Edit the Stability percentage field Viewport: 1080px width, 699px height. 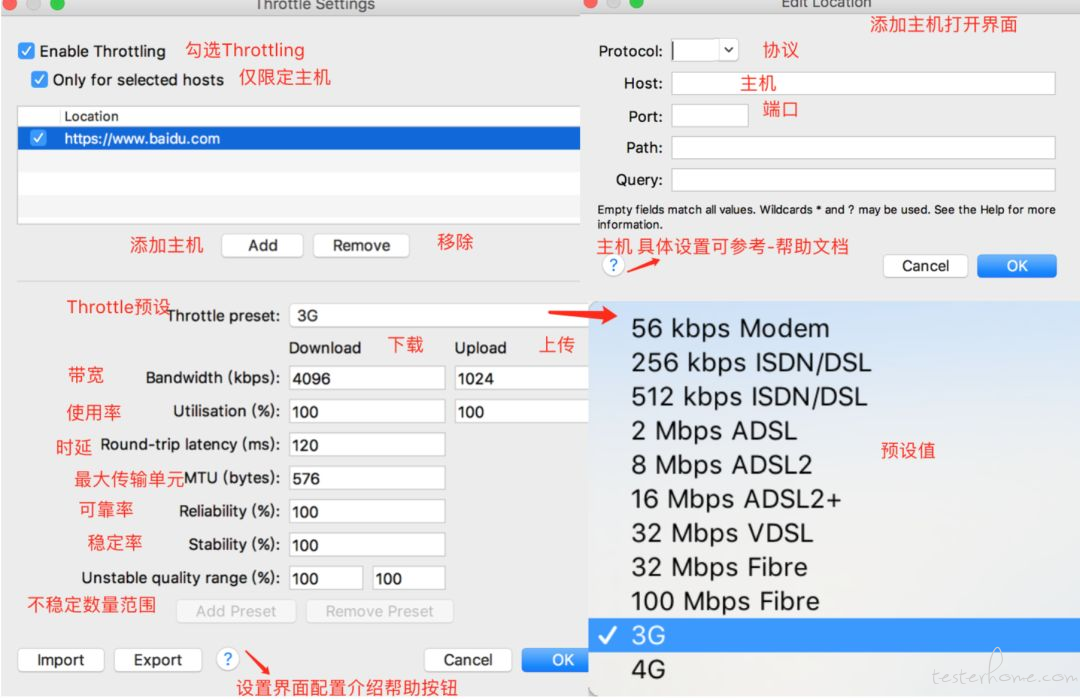(367, 545)
